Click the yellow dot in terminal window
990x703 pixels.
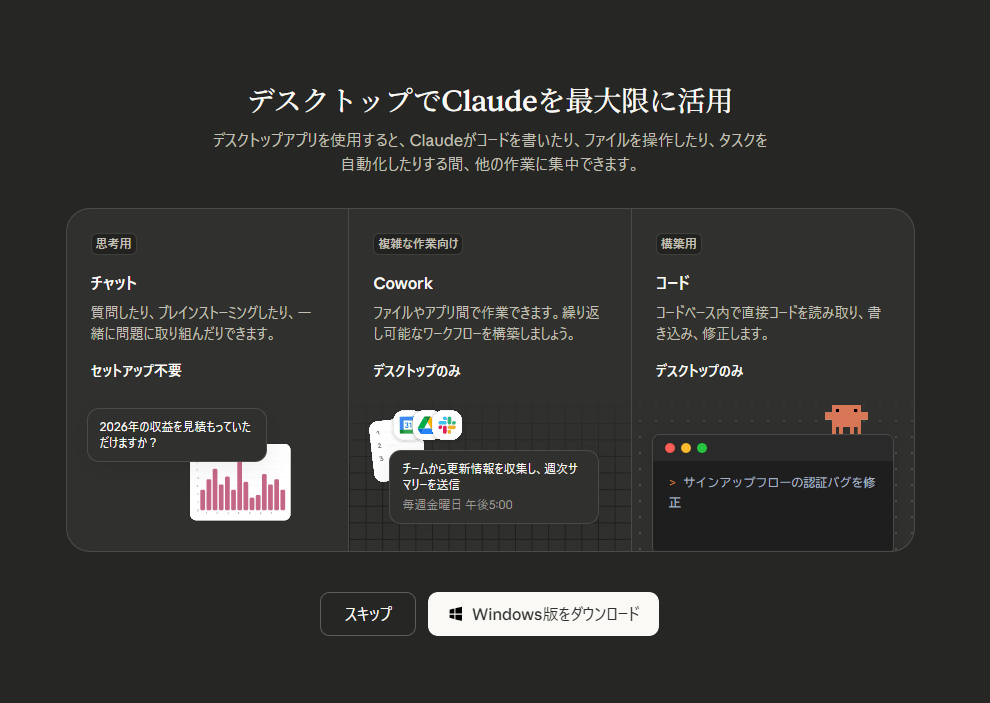pyautogui.click(x=686, y=448)
